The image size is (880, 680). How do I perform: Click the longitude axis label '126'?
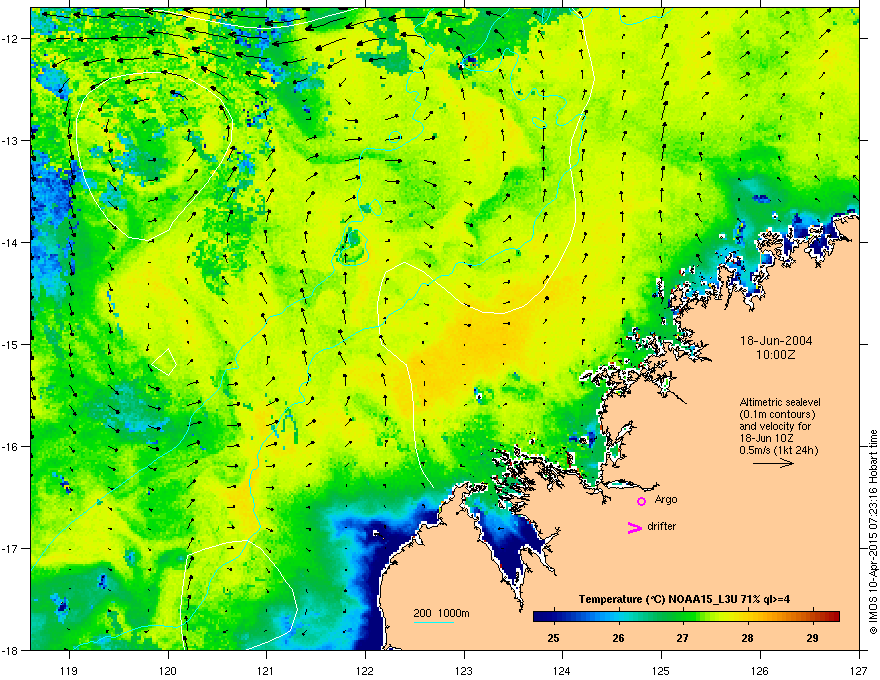point(760,670)
